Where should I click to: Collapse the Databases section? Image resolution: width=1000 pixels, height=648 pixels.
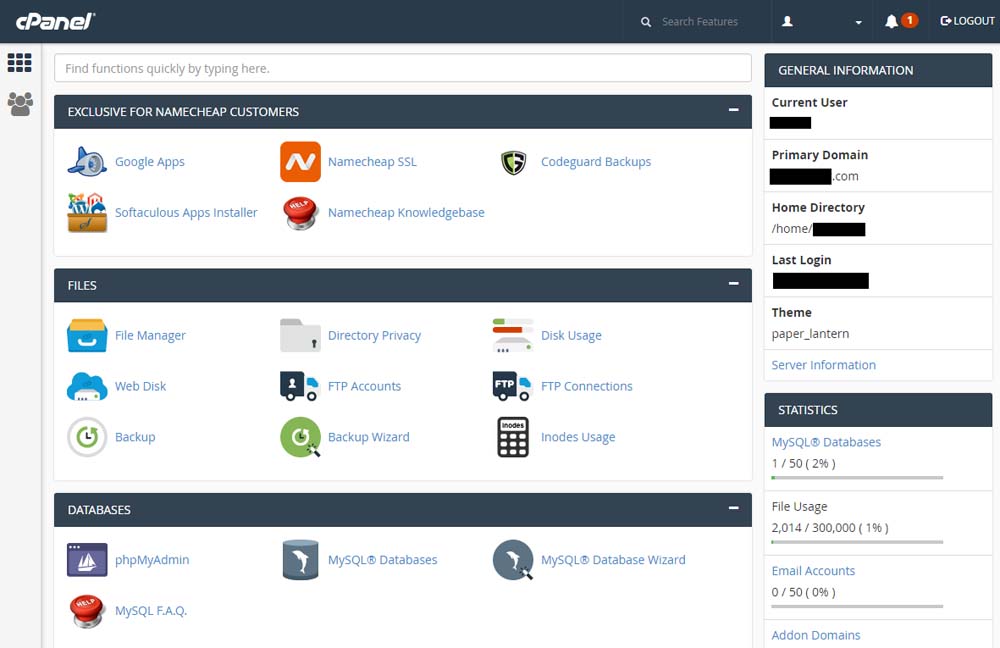733,508
